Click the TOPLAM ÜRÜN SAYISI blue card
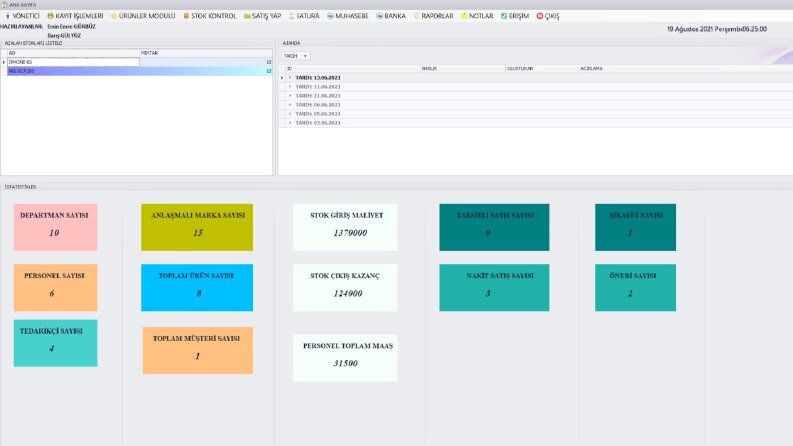Image resolution: width=793 pixels, height=446 pixels. [x=197, y=287]
